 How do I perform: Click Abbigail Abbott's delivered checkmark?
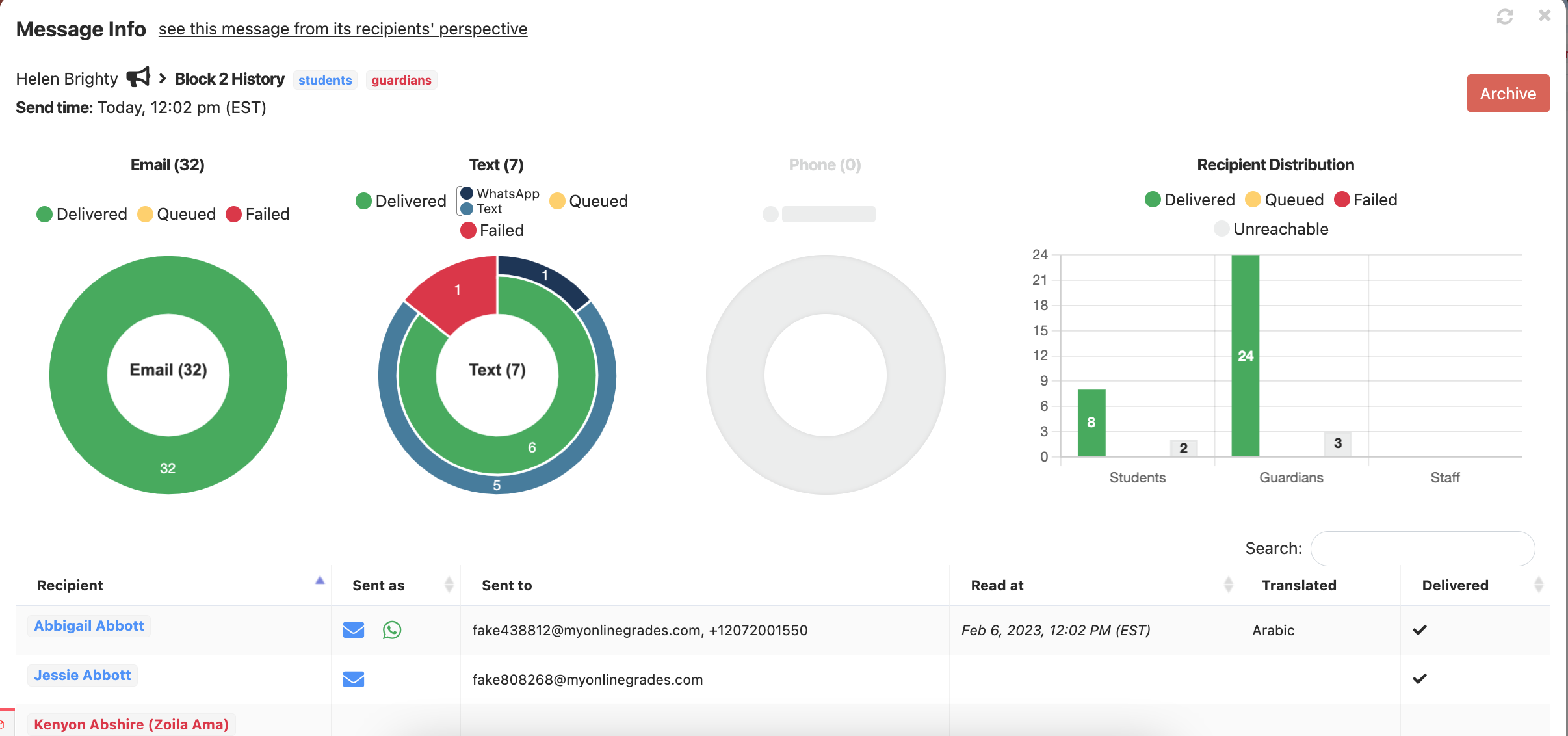point(1420,629)
